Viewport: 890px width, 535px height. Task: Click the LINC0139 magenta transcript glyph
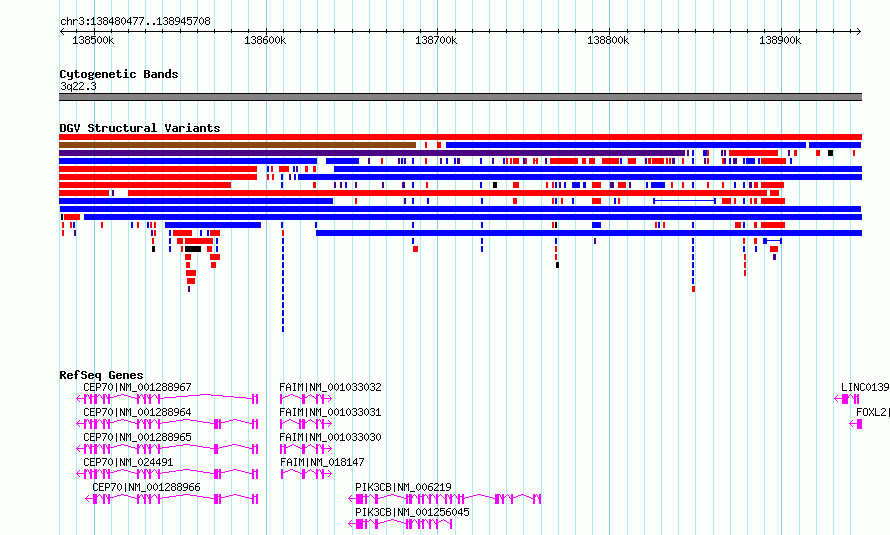(x=847, y=399)
